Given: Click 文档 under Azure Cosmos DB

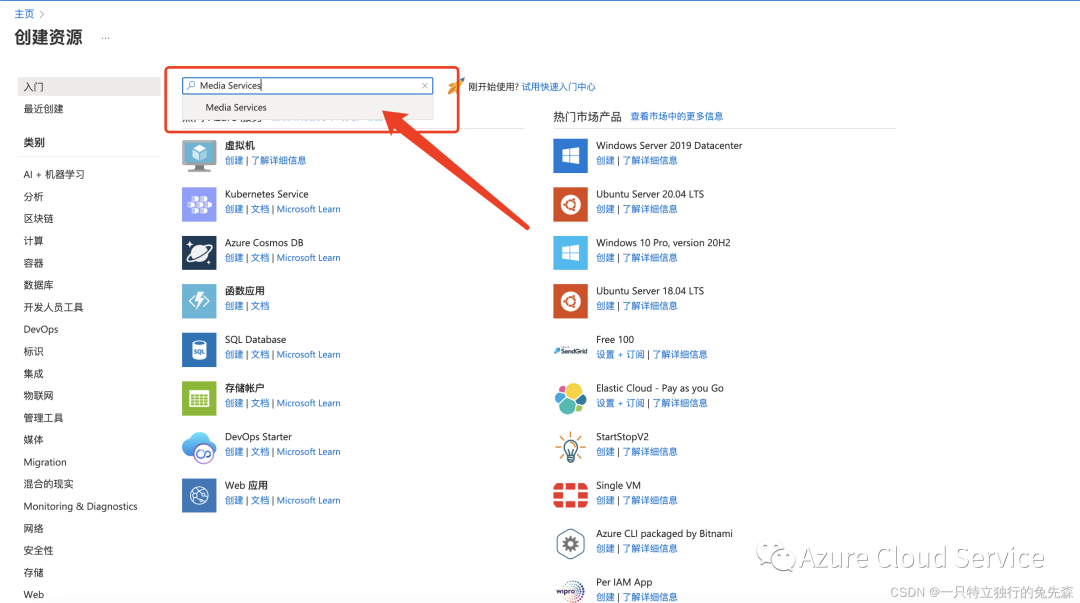Looking at the screenshot, I should [260, 258].
